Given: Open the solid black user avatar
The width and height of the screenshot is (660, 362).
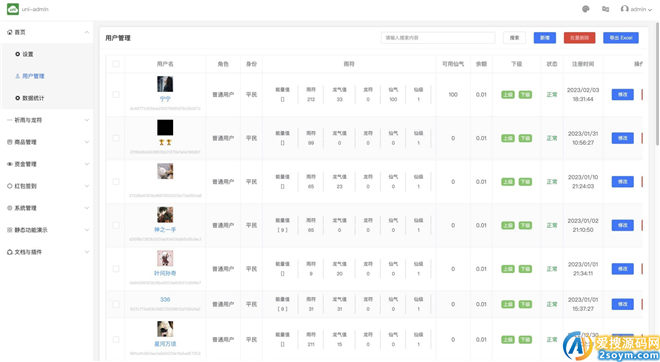Looking at the screenshot, I should (x=165, y=128).
